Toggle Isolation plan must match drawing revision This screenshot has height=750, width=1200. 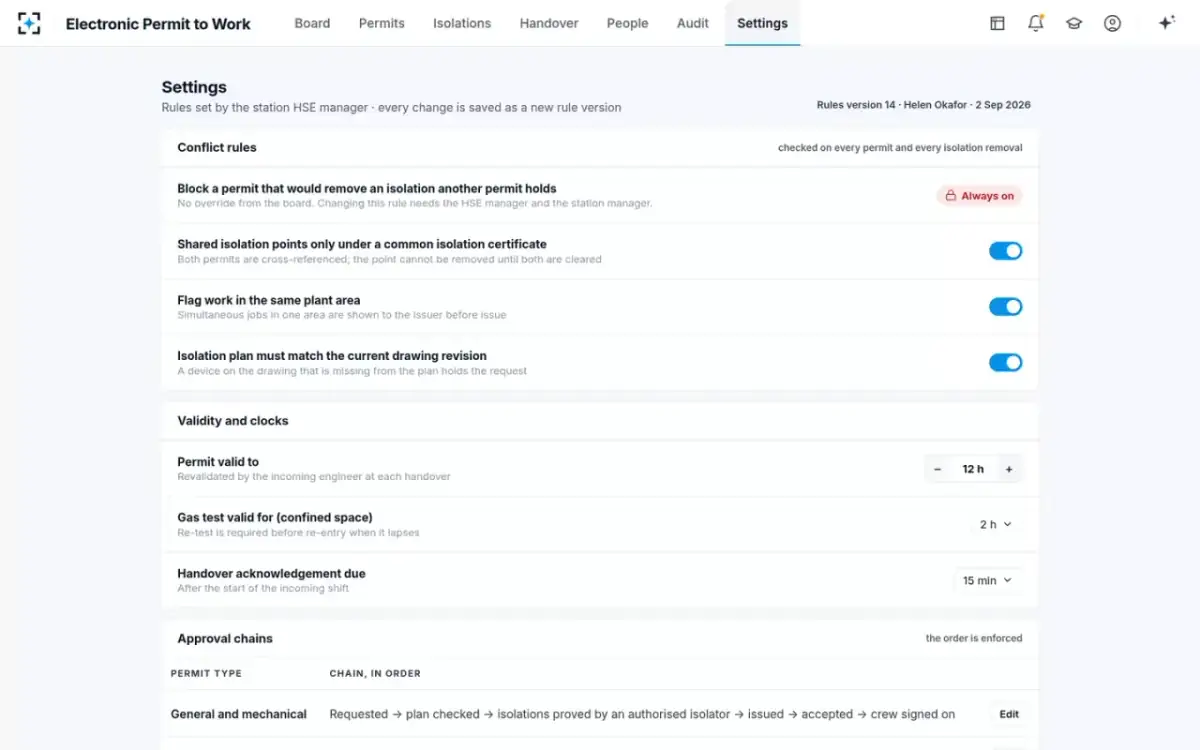tap(1006, 362)
